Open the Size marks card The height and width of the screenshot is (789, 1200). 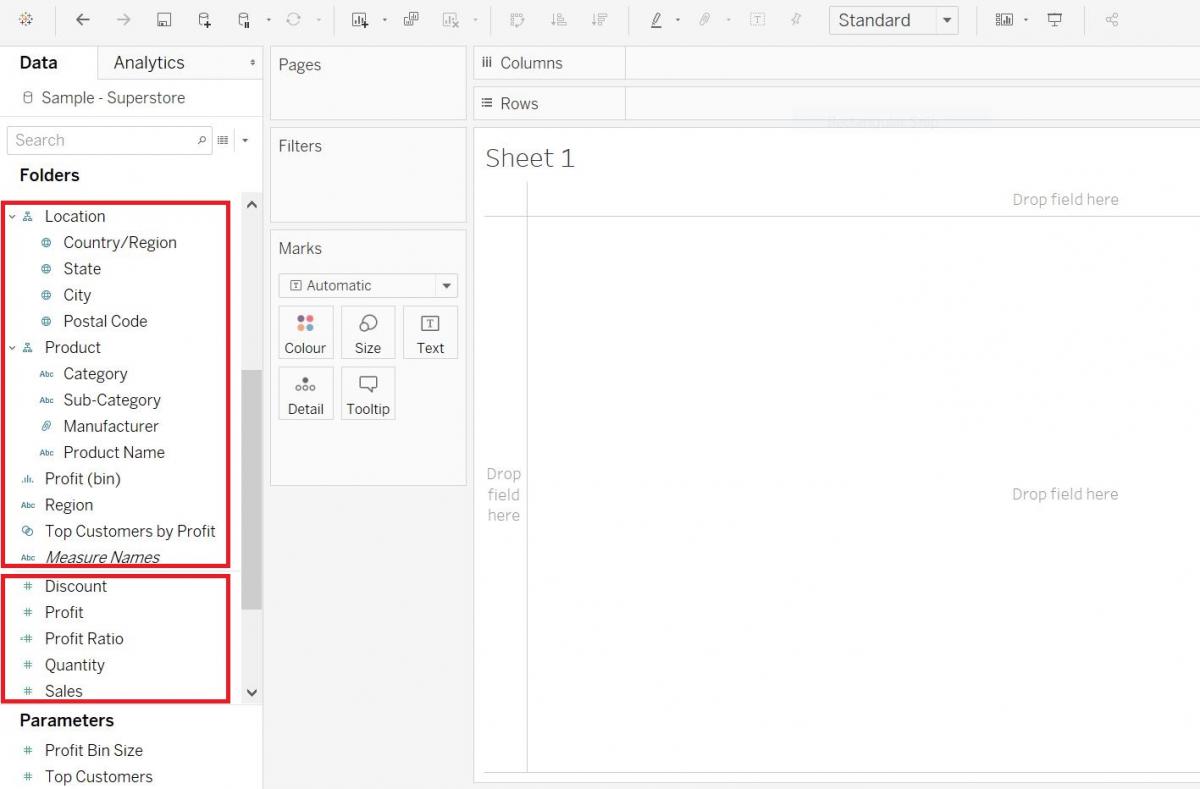coord(368,333)
